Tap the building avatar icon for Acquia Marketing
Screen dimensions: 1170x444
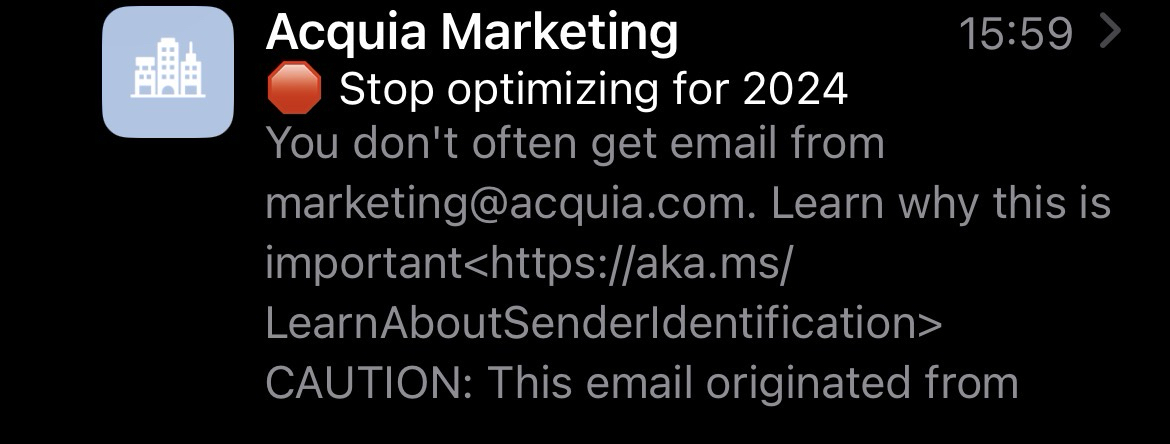(x=167, y=71)
